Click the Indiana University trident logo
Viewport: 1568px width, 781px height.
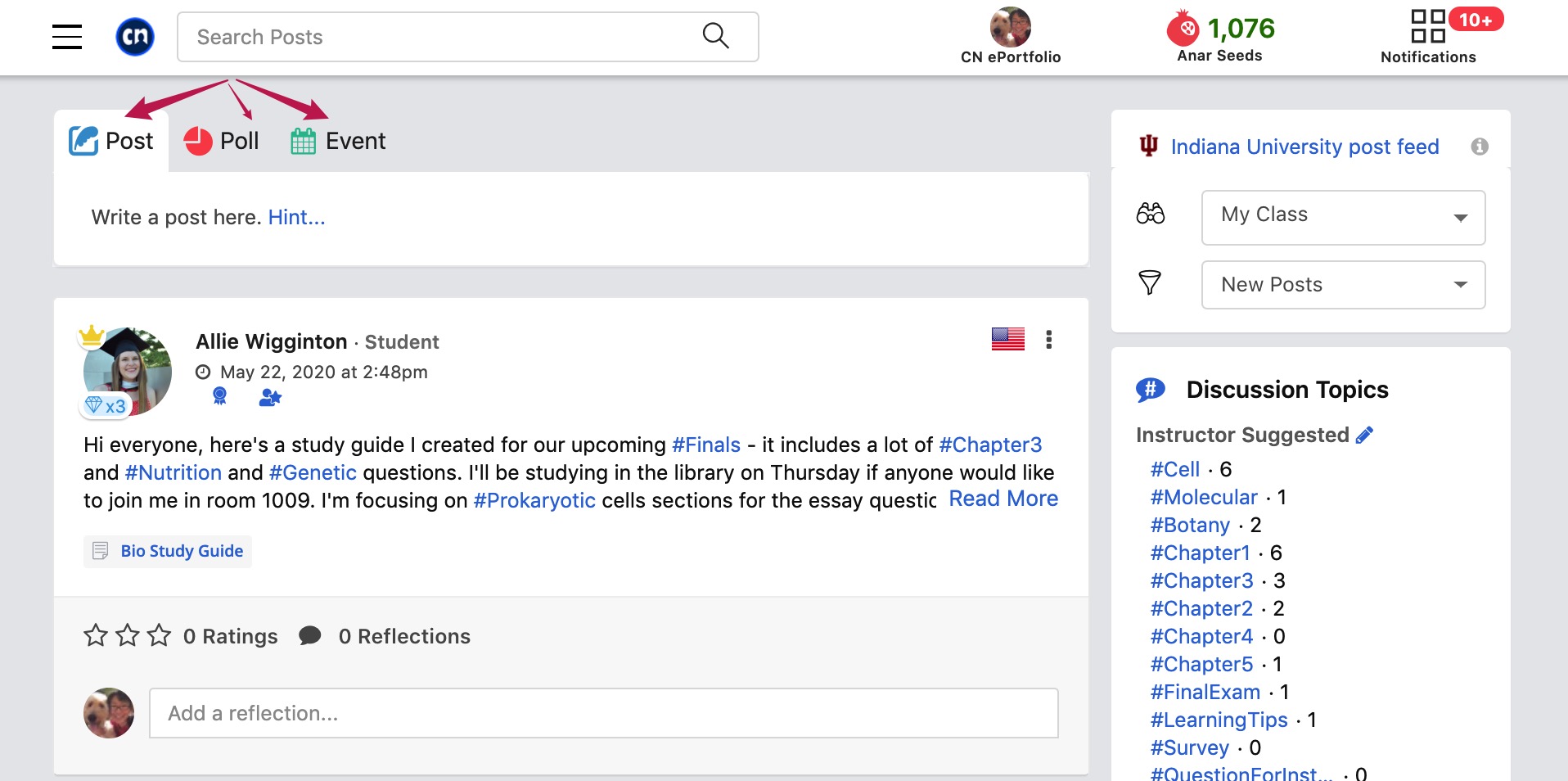(1149, 146)
